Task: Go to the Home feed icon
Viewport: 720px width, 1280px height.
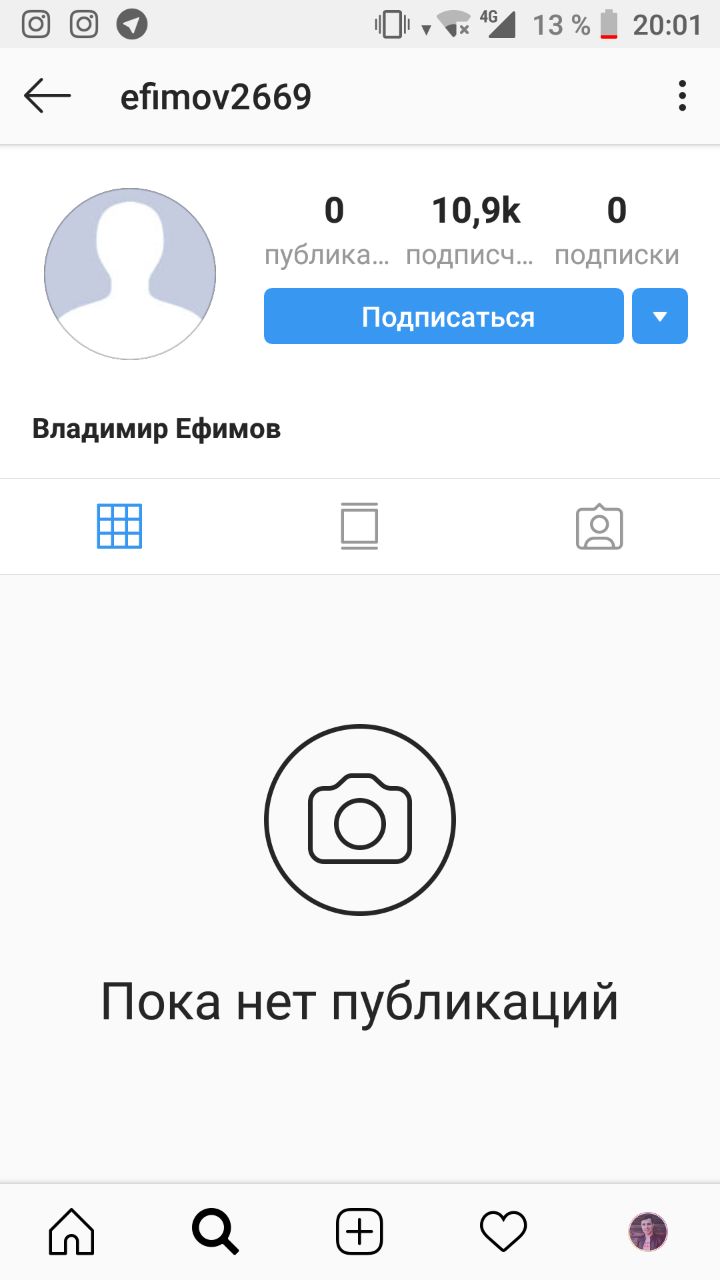Action: 72,1231
